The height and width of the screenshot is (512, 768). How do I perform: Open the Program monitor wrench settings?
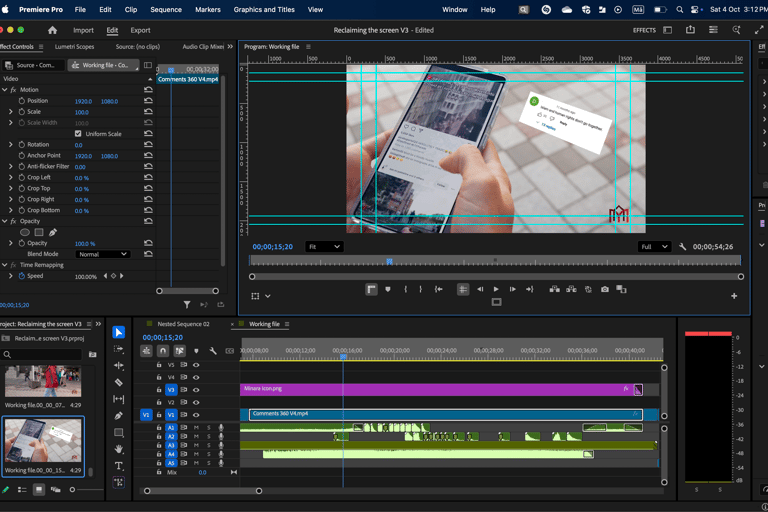tap(683, 247)
